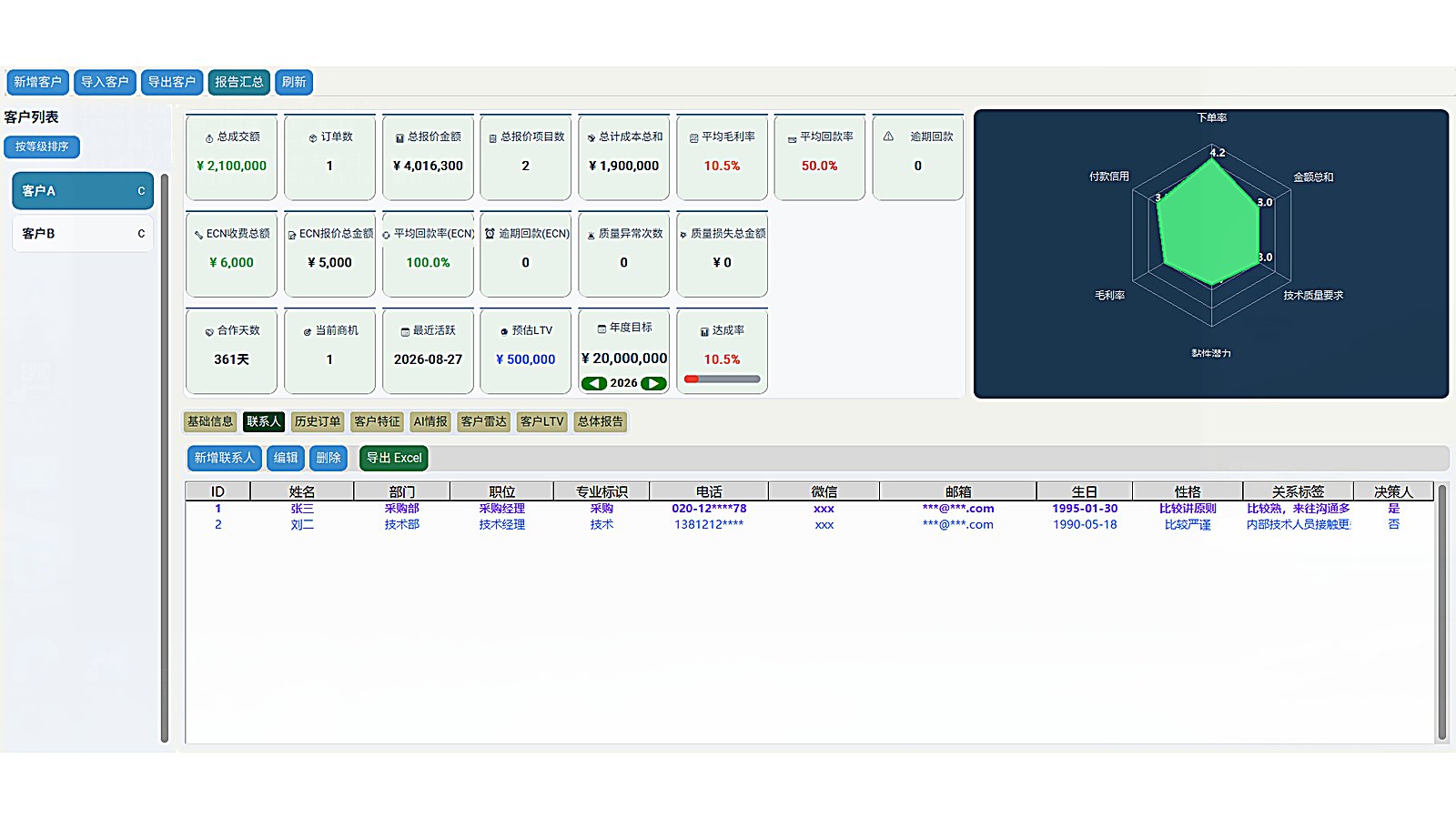Export contacts with 导出 Excel
The height and width of the screenshot is (819, 1456).
394,458
